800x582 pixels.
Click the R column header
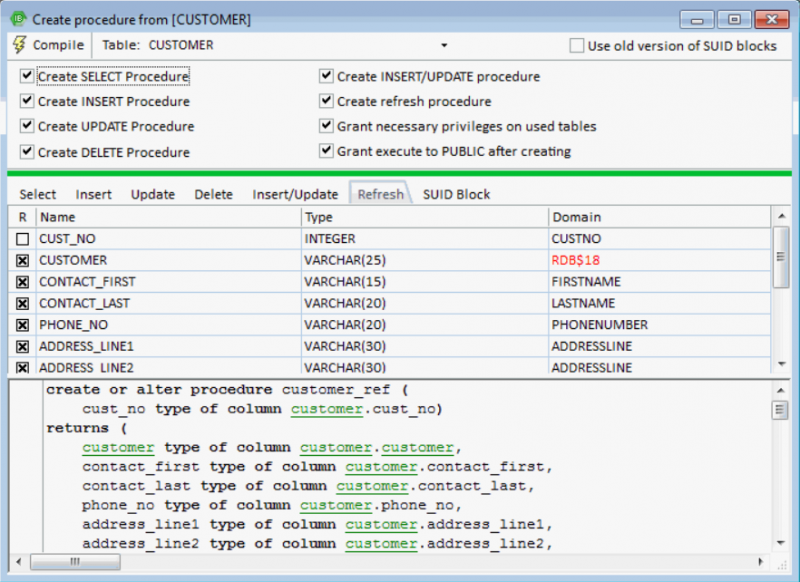pyautogui.click(x=22, y=217)
